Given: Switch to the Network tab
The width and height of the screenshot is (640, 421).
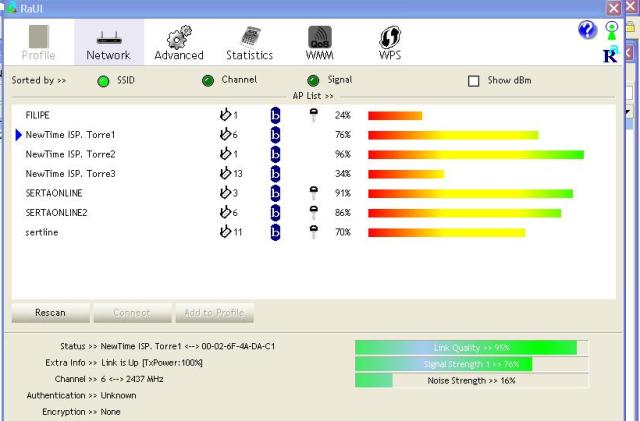Looking at the screenshot, I should [x=109, y=43].
